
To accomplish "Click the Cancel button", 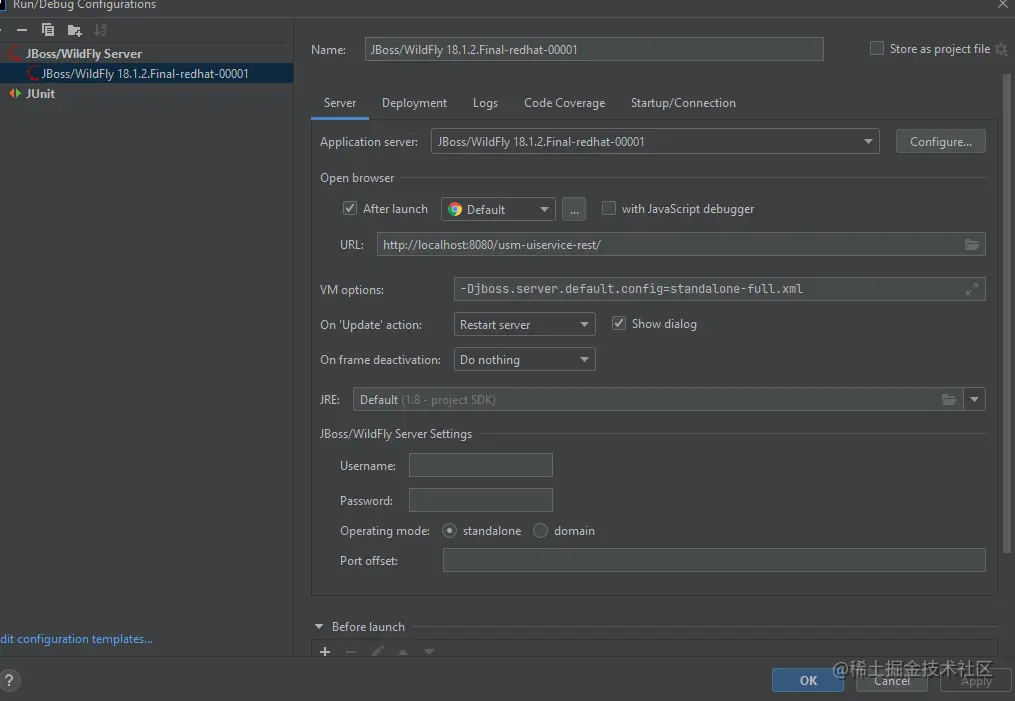I will (x=892, y=680).
